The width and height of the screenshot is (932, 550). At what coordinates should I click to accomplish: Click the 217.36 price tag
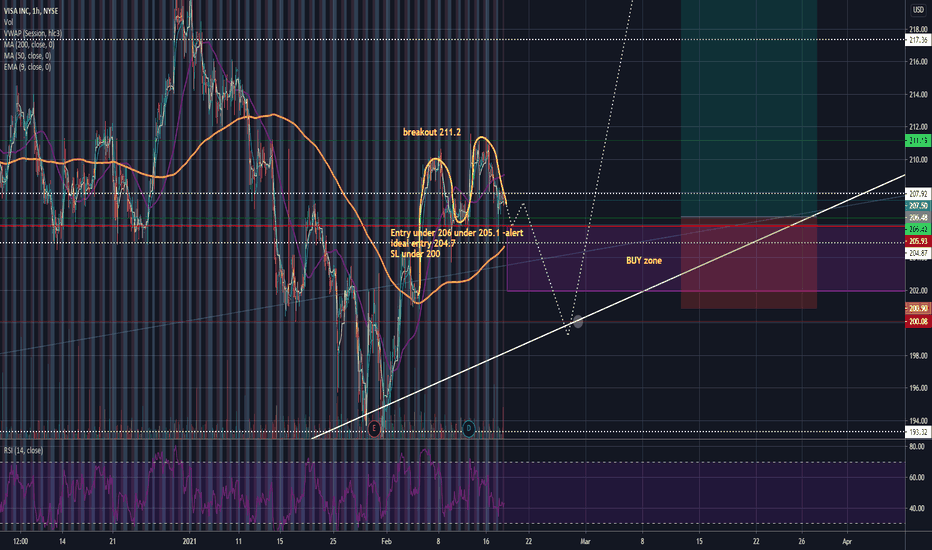pos(918,40)
